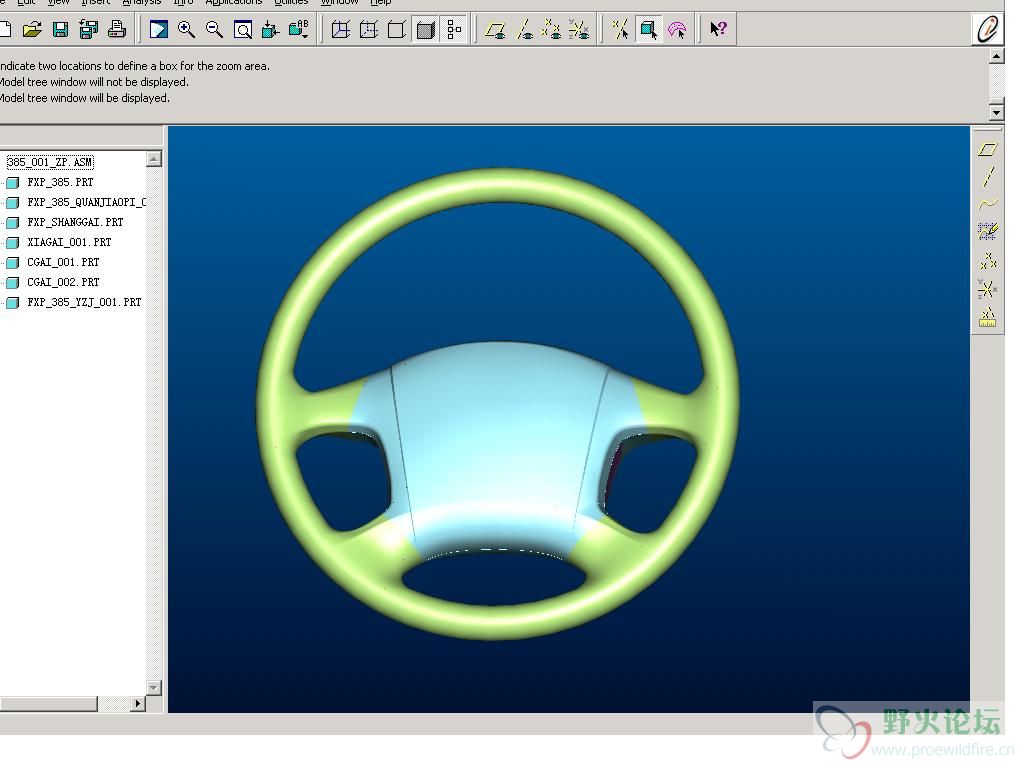The height and width of the screenshot is (768, 1024).
Task: Toggle datum planes visibility
Action: [496, 29]
